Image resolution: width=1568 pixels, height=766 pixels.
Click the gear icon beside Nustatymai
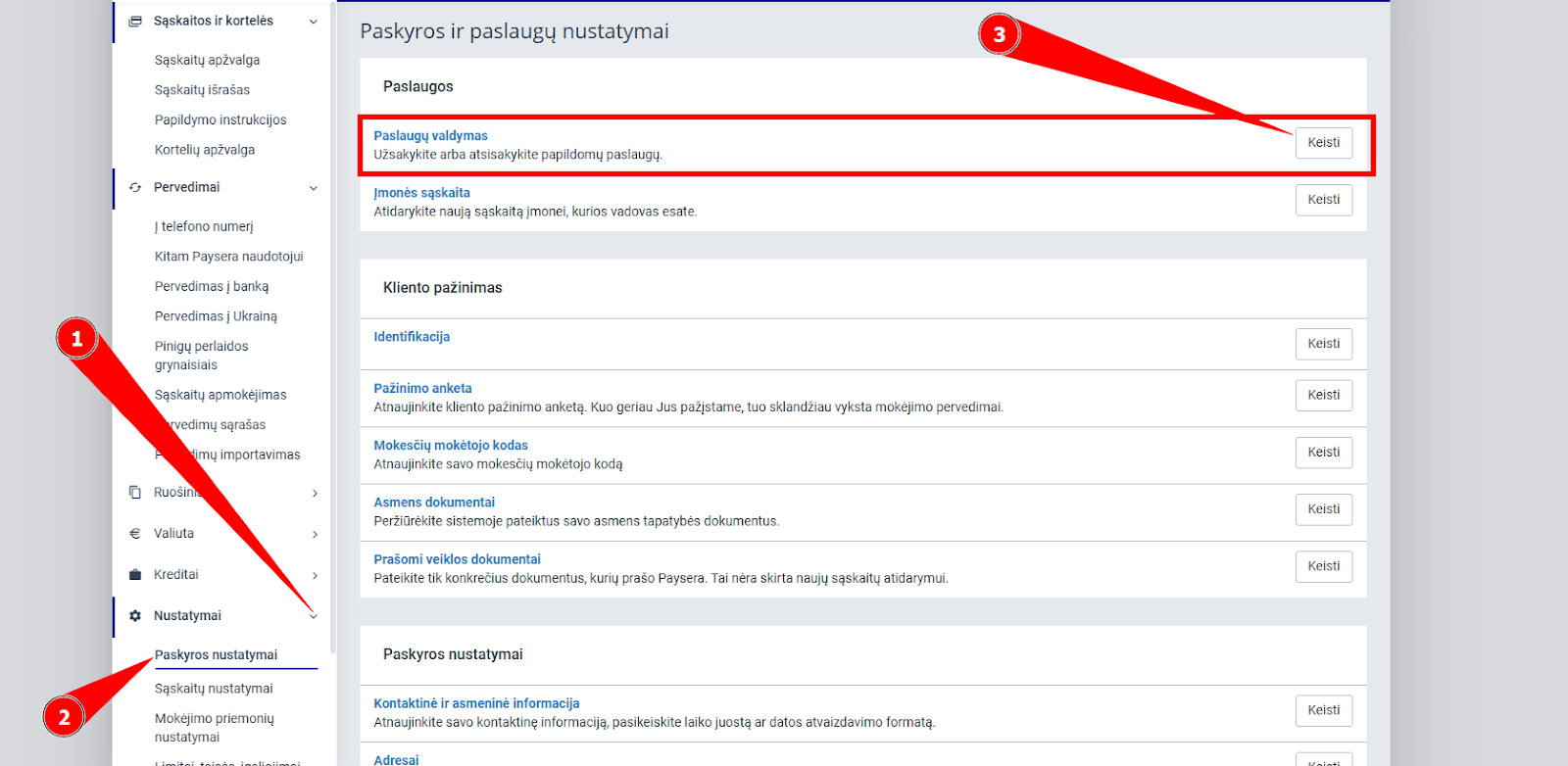click(135, 616)
